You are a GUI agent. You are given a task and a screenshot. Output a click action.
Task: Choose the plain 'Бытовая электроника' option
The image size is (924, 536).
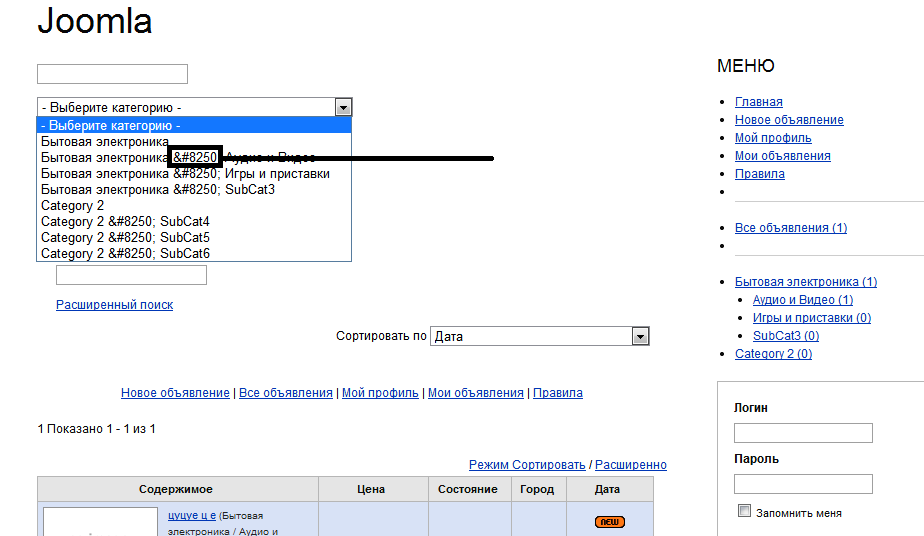click(194, 141)
